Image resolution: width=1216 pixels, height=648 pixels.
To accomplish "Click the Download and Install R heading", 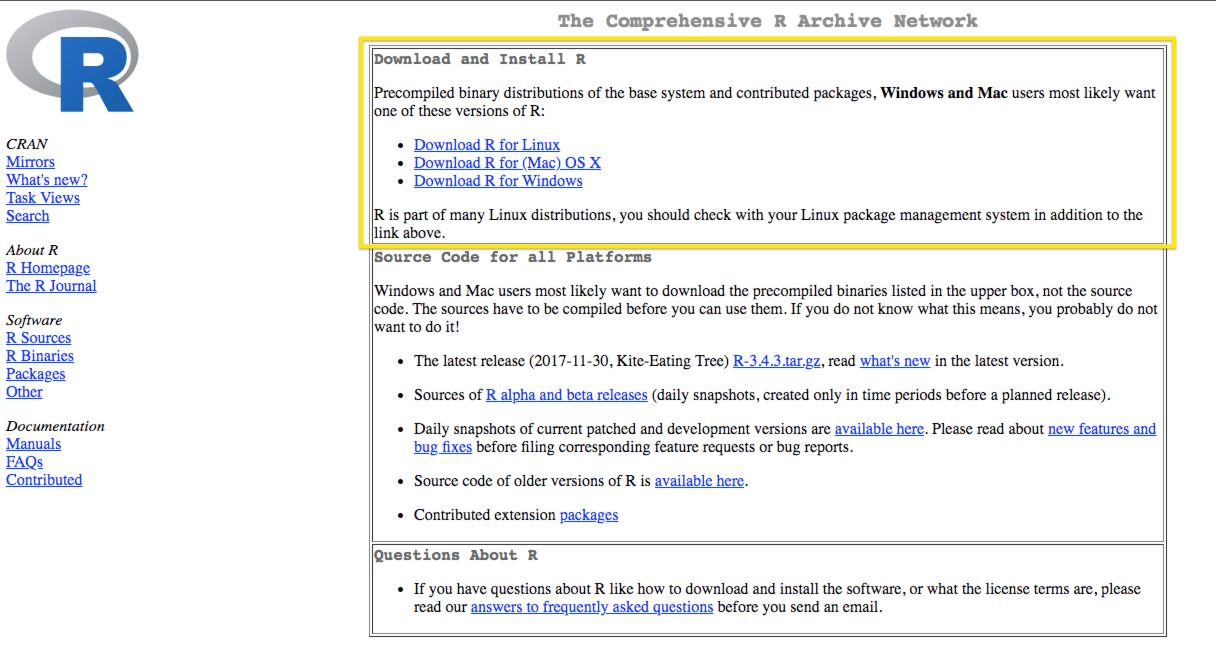I will pyautogui.click(x=480, y=59).
